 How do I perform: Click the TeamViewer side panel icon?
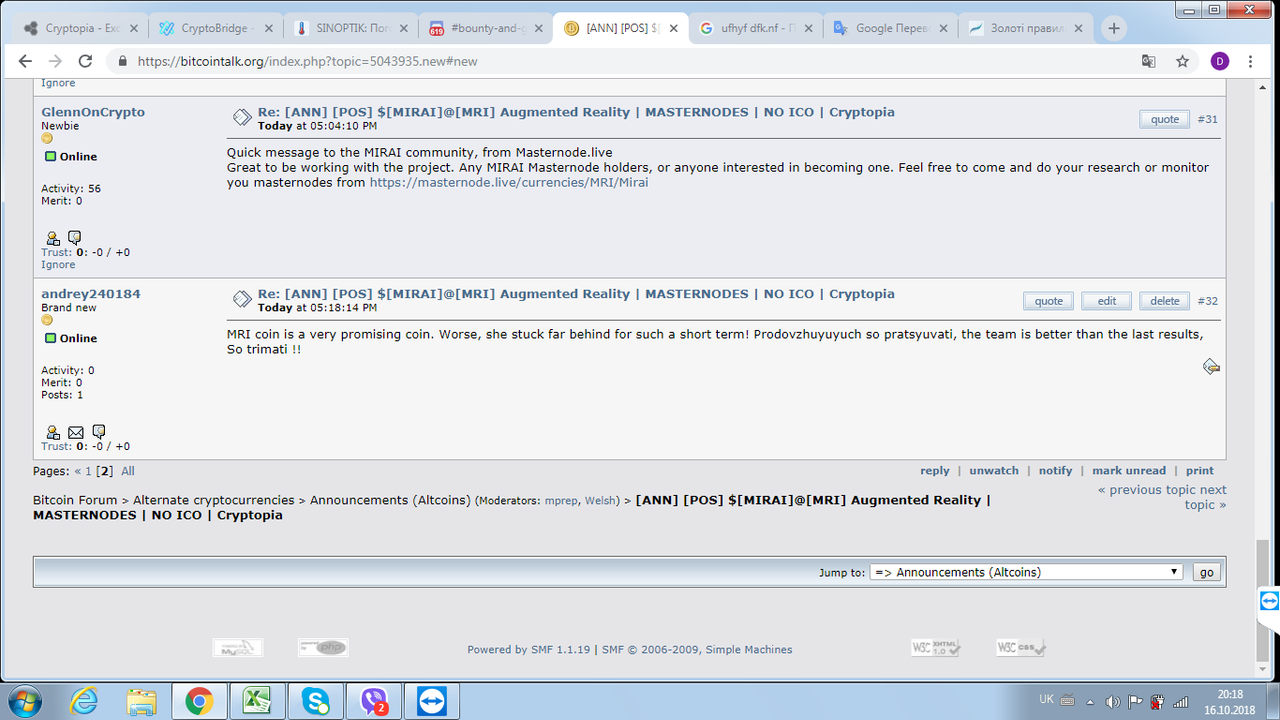pyautogui.click(x=1269, y=601)
